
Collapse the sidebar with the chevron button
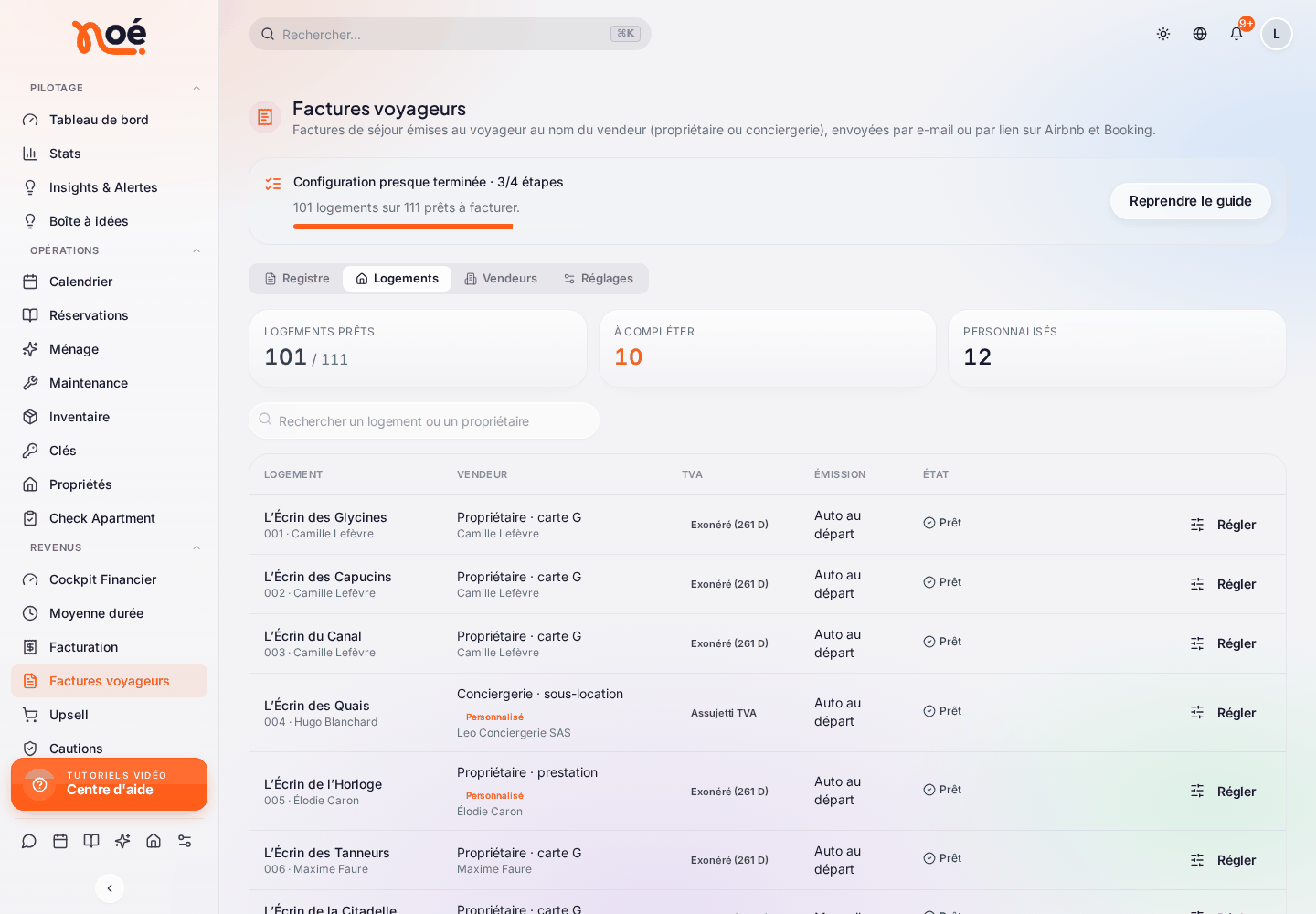tap(110, 887)
